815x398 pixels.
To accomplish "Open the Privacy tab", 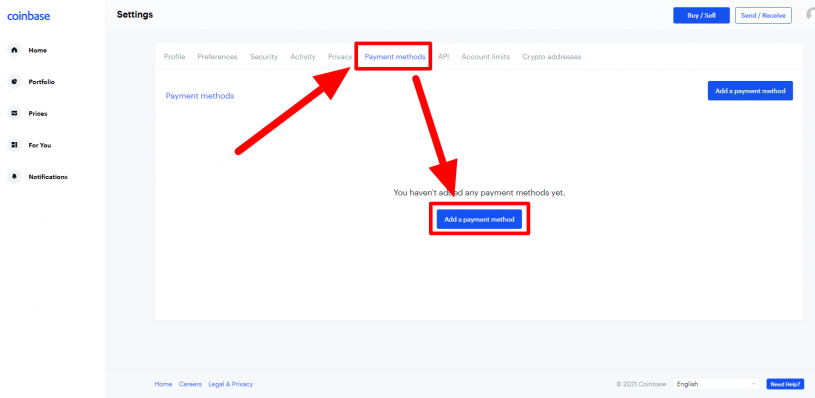I will [340, 57].
